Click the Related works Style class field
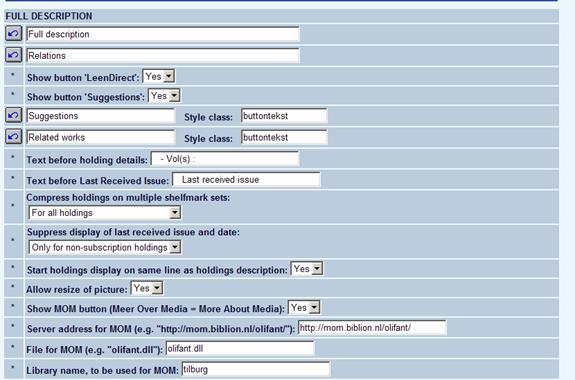The image size is (575, 380). coord(284,138)
